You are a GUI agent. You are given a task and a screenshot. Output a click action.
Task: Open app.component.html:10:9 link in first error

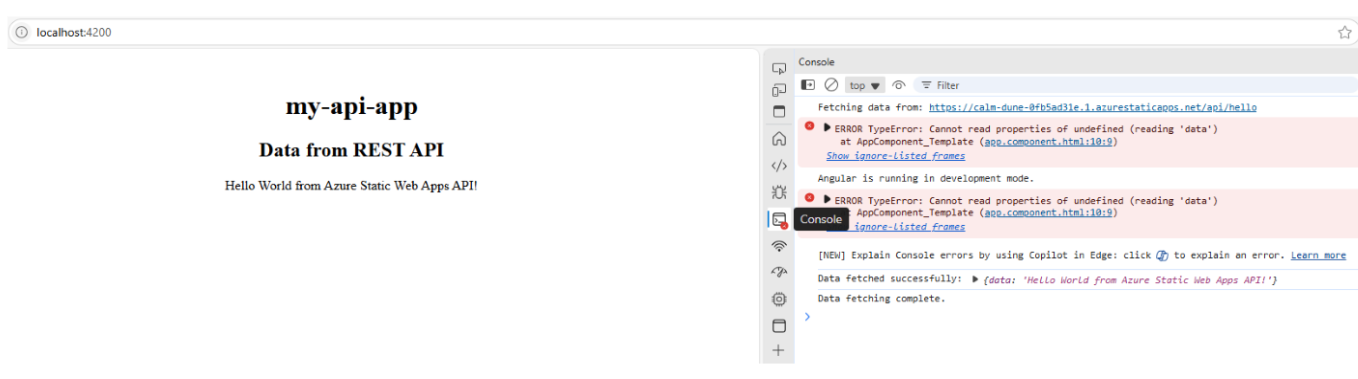(x=1050, y=141)
